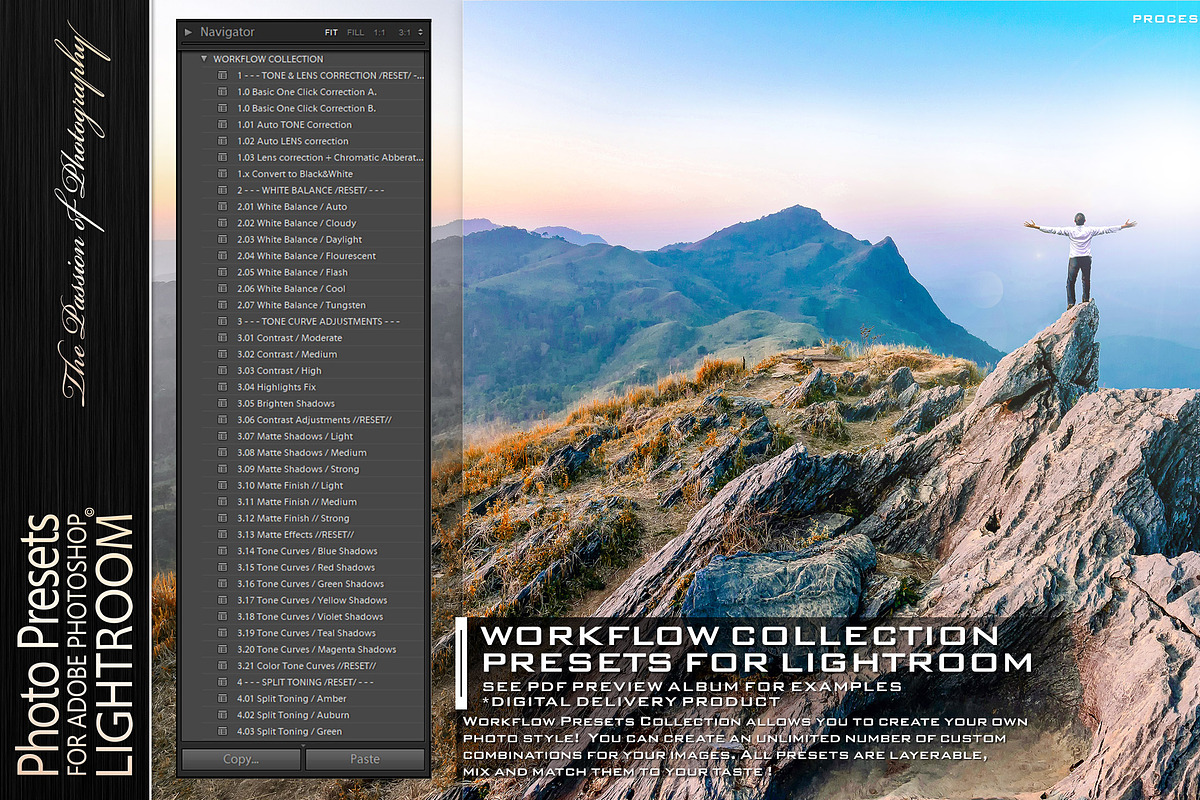Image resolution: width=1200 pixels, height=800 pixels.
Task: Click preset icon for Basic One Click Correction B.
Action: pyautogui.click(x=223, y=108)
